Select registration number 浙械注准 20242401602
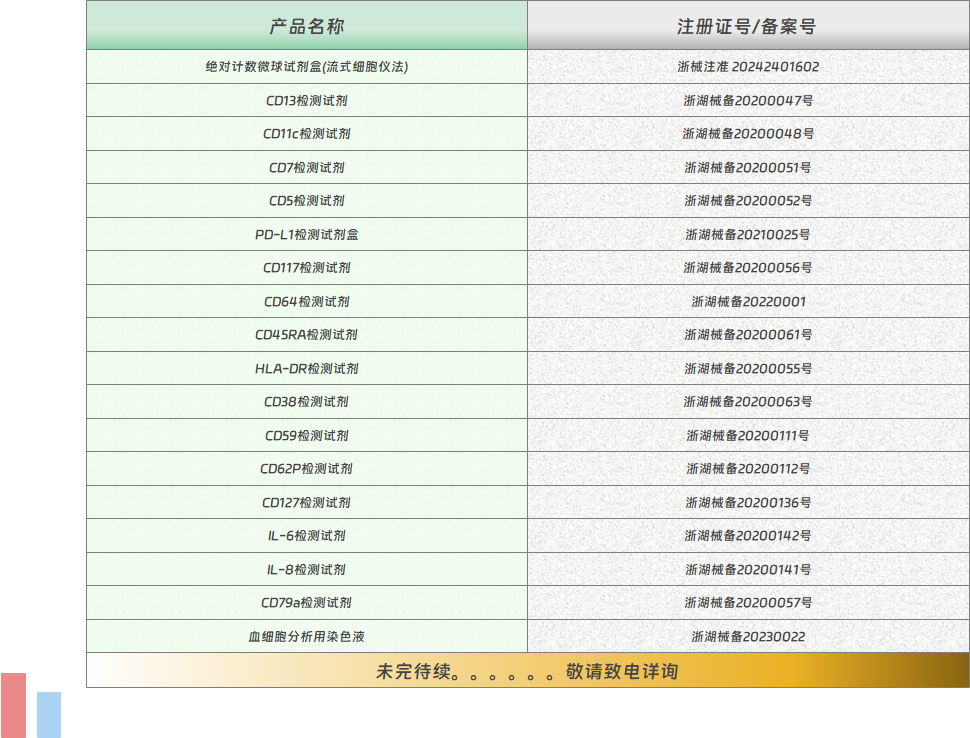The width and height of the screenshot is (970, 738). (x=748, y=67)
